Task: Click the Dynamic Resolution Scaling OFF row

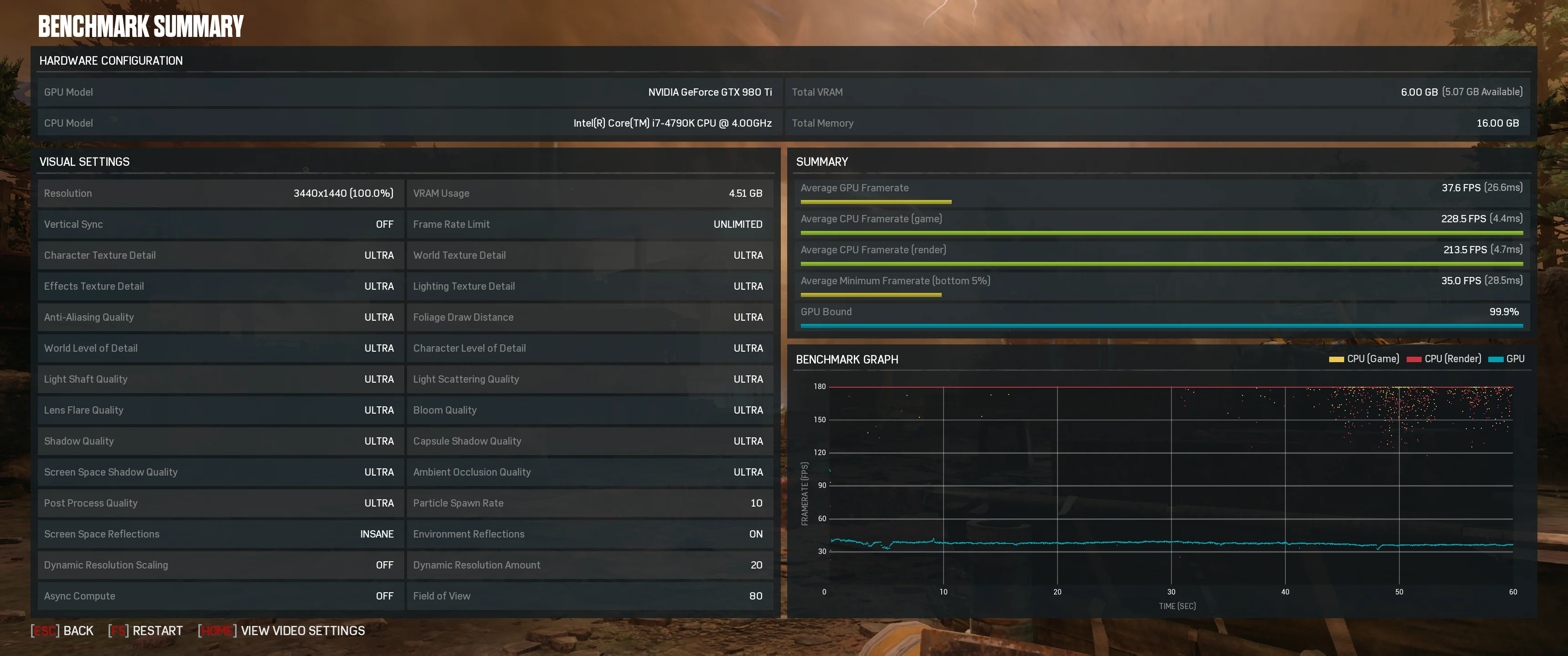Action: coord(220,565)
